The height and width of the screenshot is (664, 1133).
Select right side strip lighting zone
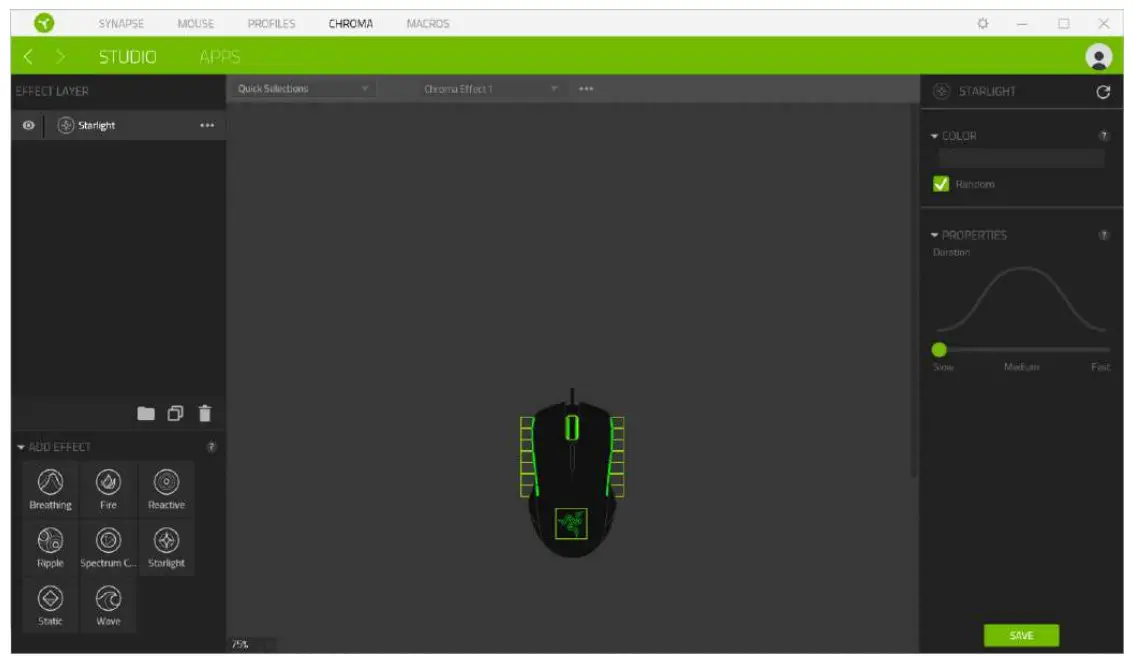click(616, 457)
